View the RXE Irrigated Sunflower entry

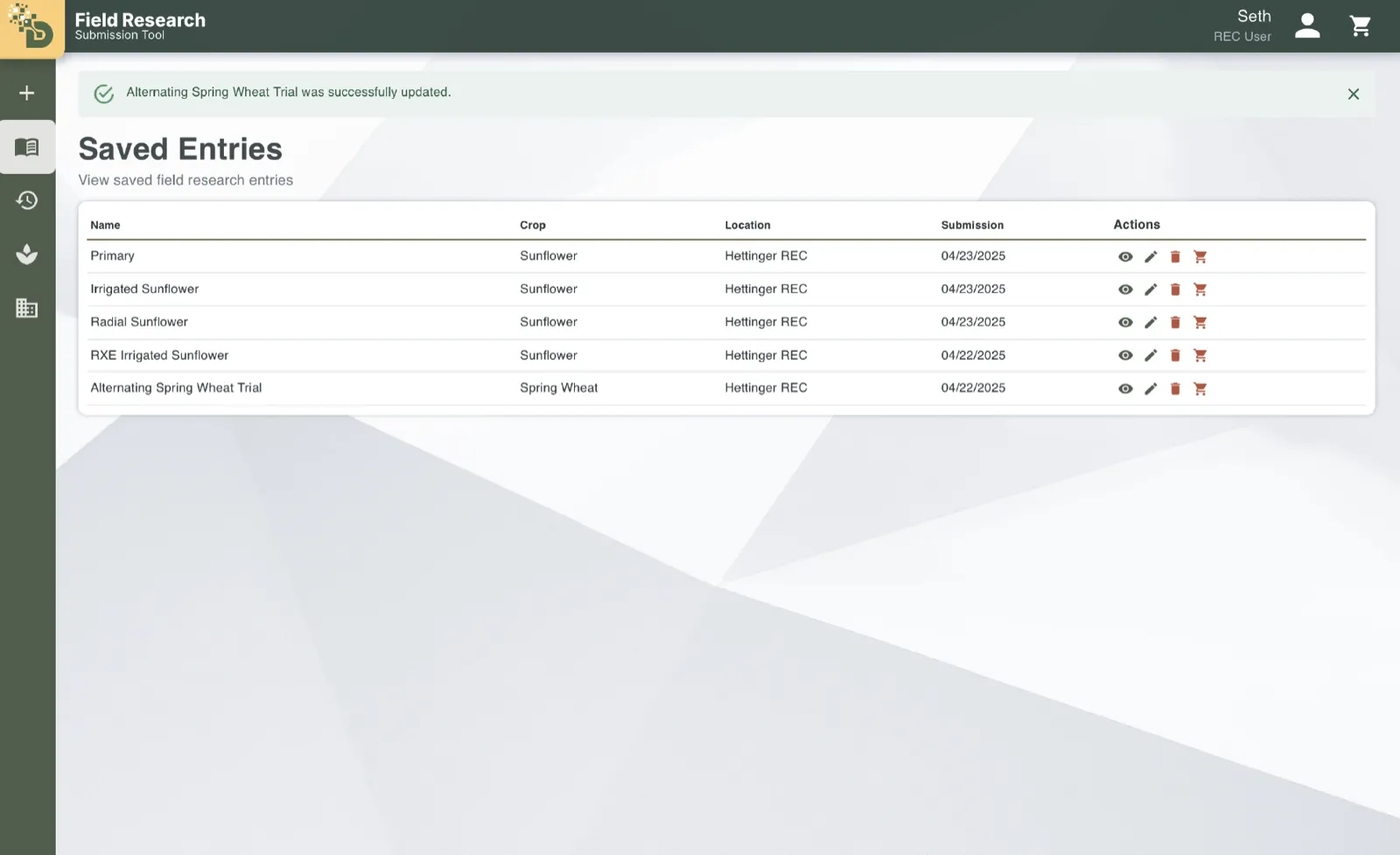pos(1125,355)
